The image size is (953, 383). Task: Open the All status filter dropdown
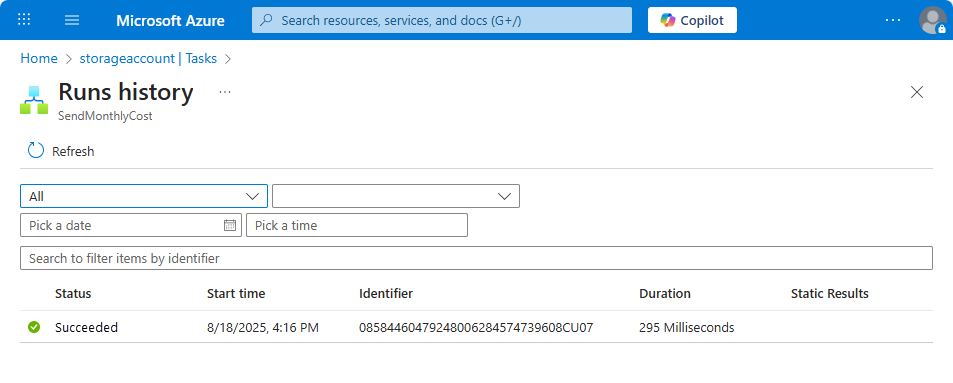pos(144,196)
